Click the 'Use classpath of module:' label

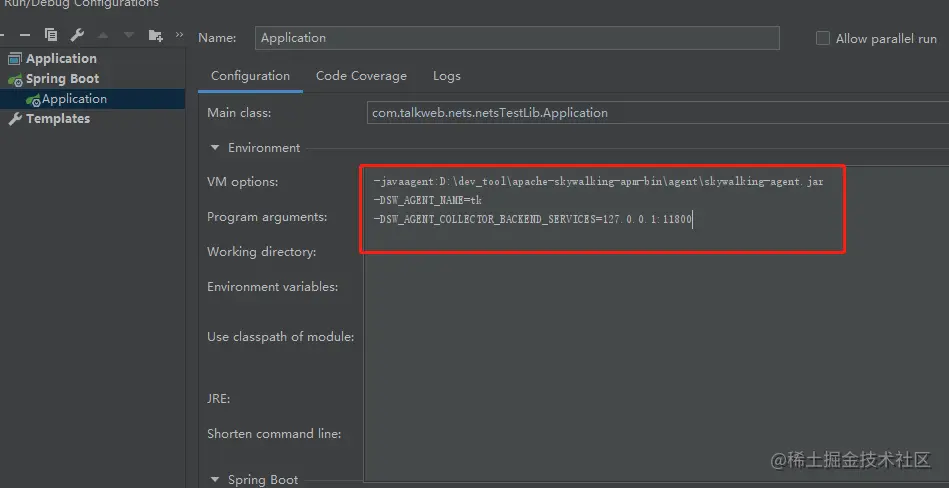point(281,337)
